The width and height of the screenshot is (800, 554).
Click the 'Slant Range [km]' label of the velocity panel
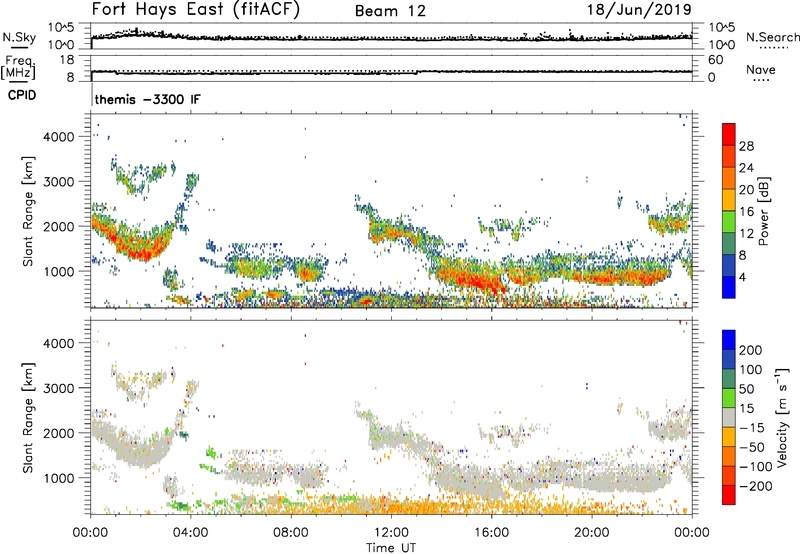[x=28, y=417]
